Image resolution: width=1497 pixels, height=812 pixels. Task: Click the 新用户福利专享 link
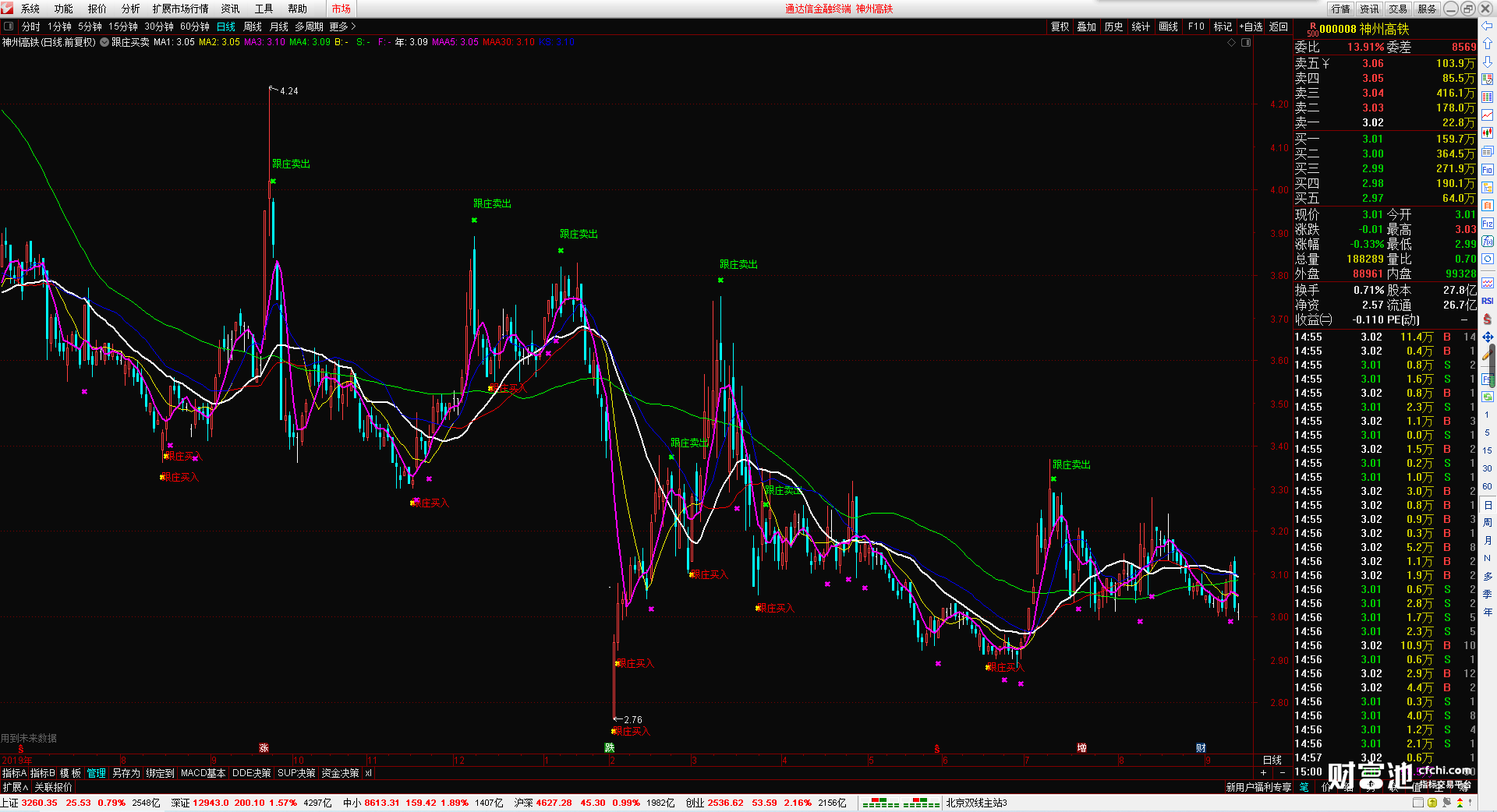pyautogui.click(x=1258, y=787)
